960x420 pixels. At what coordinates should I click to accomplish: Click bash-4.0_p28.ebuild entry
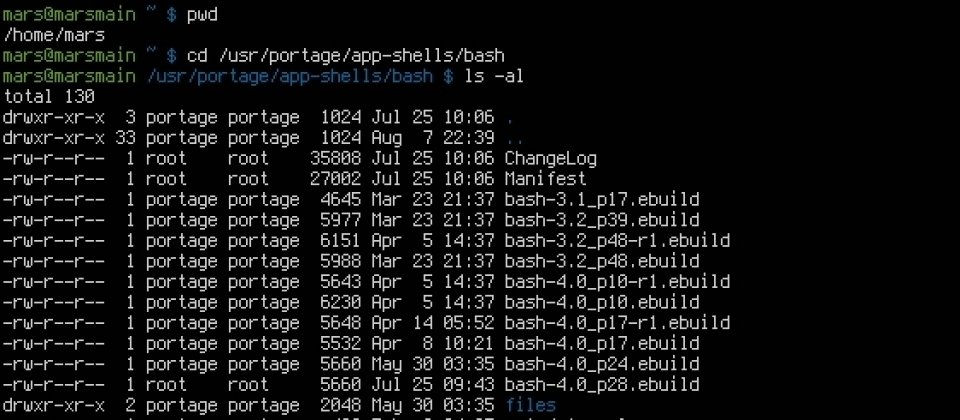[x=601, y=384]
